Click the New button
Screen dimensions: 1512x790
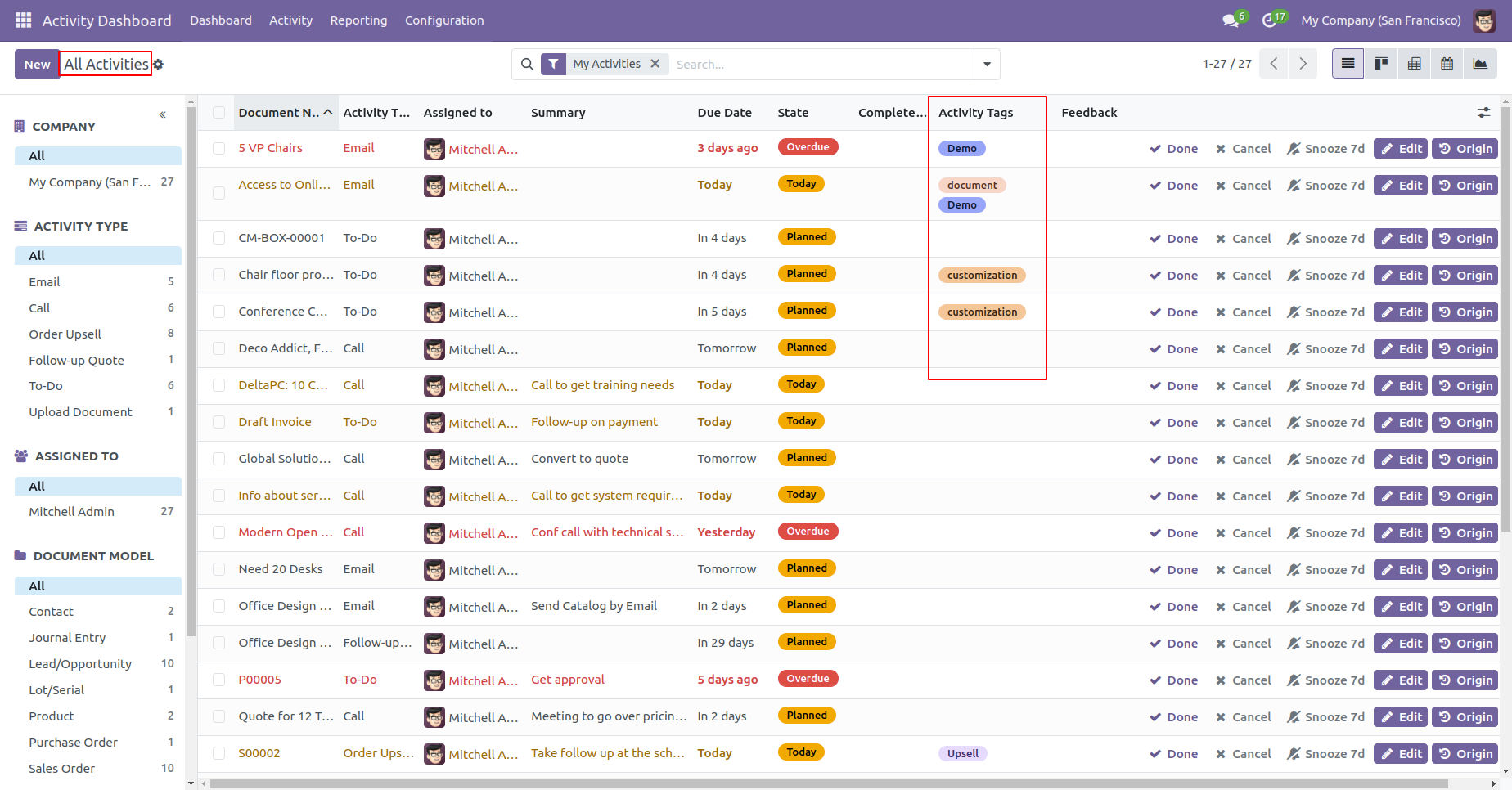click(37, 64)
